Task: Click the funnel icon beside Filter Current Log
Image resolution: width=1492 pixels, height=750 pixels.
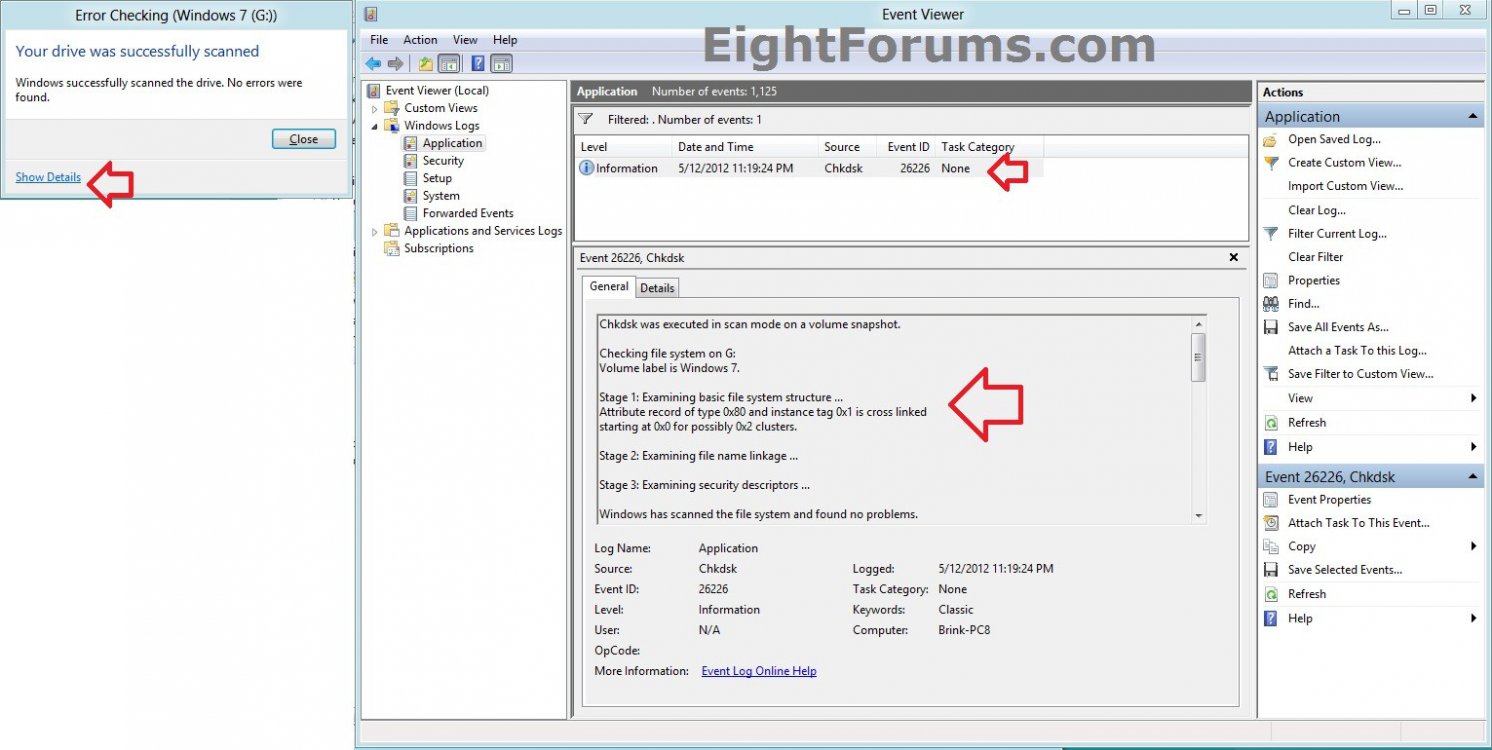Action: [x=1271, y=234]
